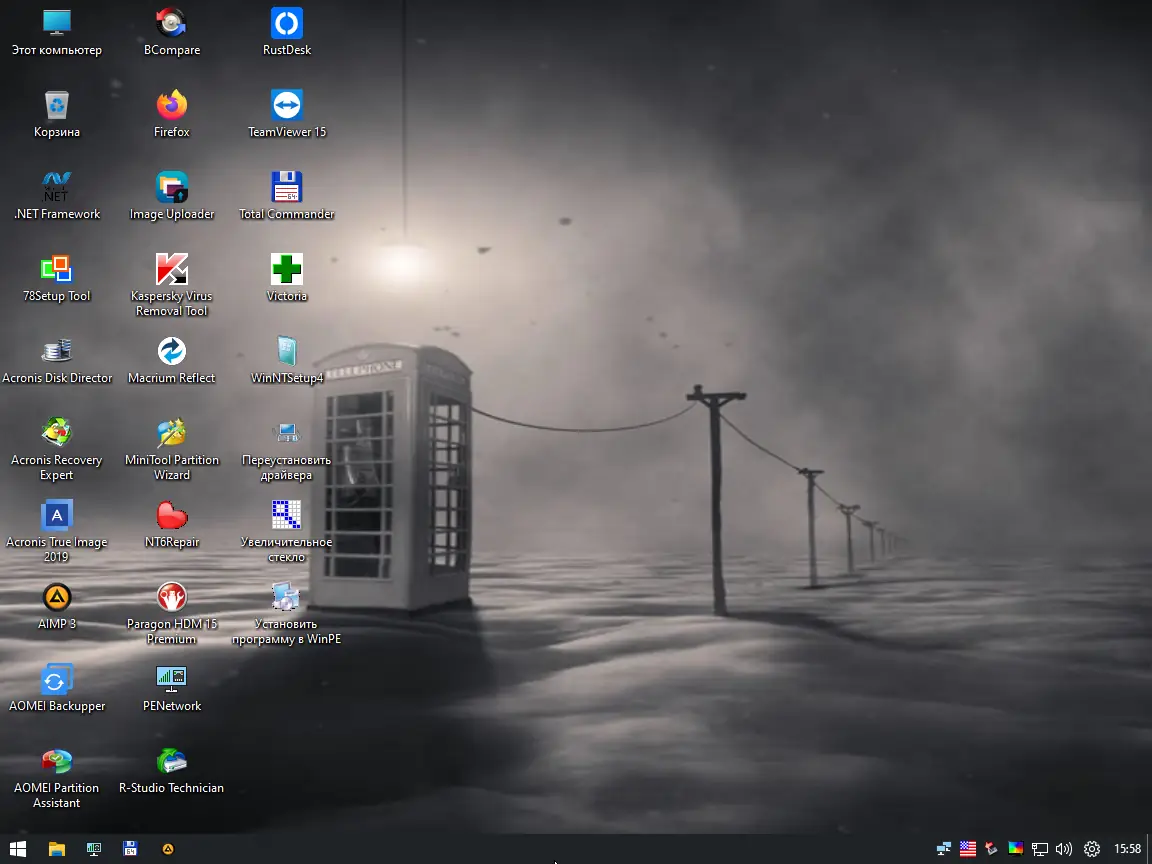This screenshot has width=1152, height=864.
Task: Click MiniTool Partition Wizard shortcut
Action: tap(171, 450)
